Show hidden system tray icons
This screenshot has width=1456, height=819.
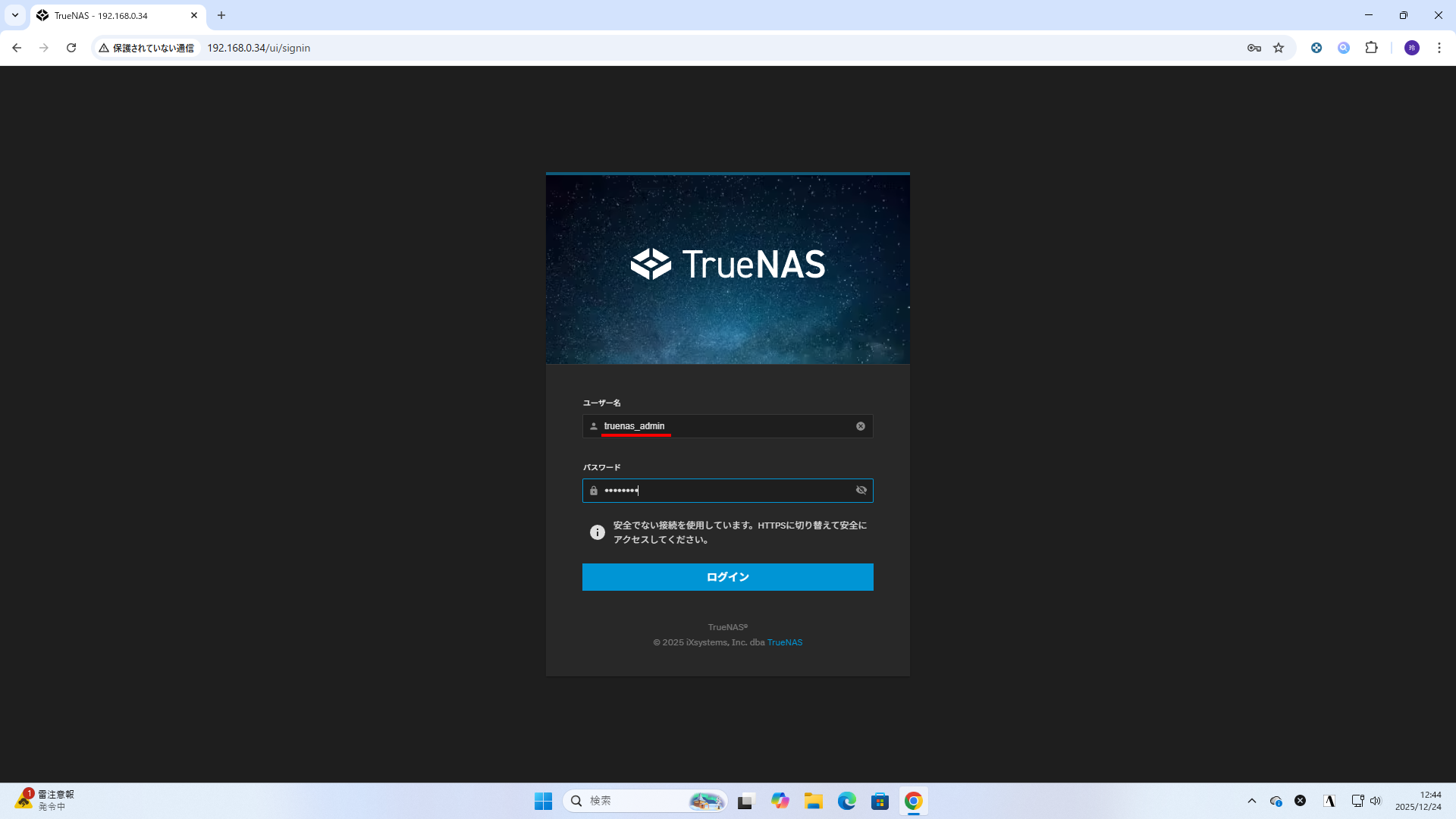tap(1252, 801)
